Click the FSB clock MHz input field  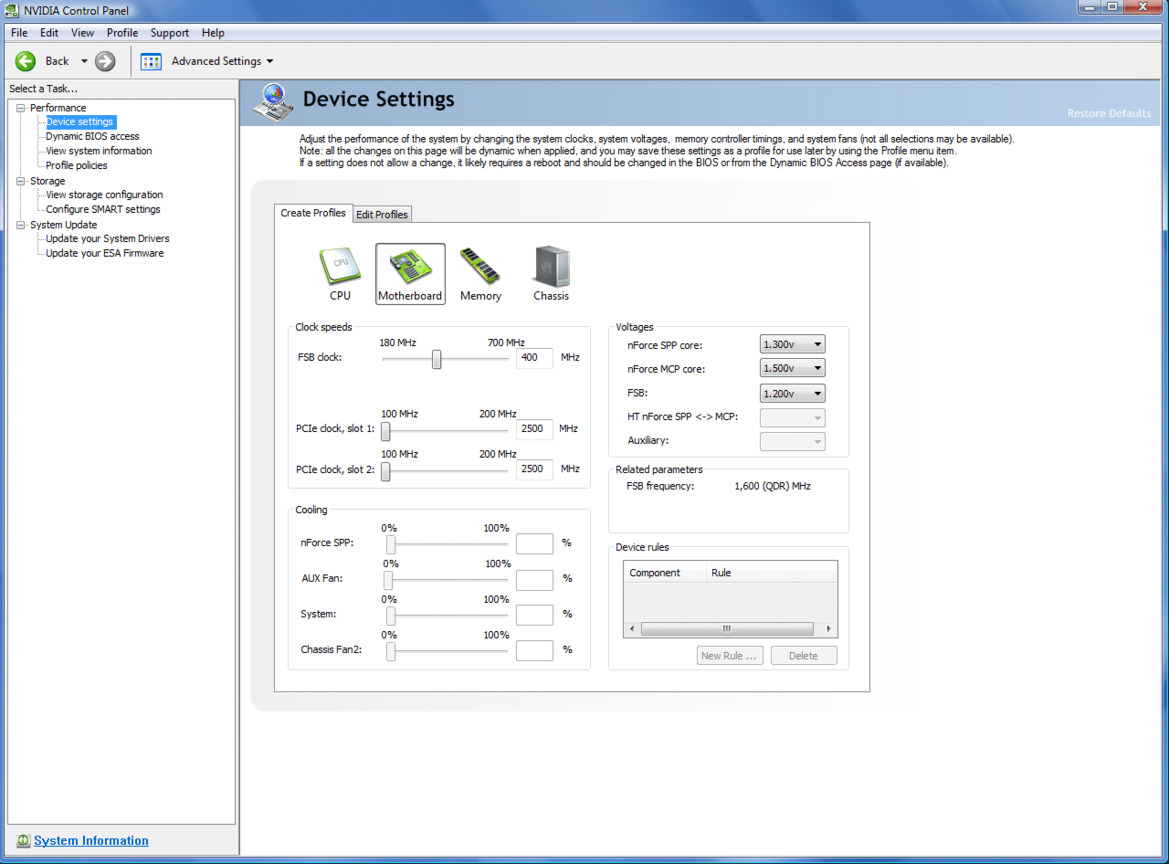(x=535, y=358)
